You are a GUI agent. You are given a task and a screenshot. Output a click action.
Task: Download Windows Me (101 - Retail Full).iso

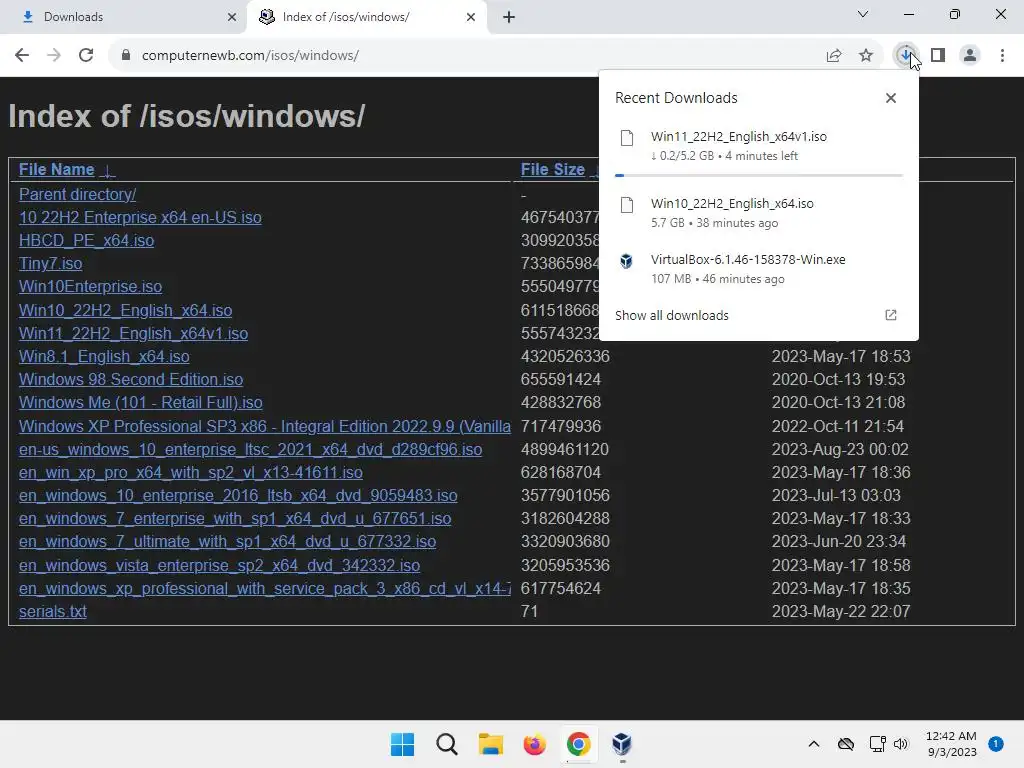(x=140, y=403)
